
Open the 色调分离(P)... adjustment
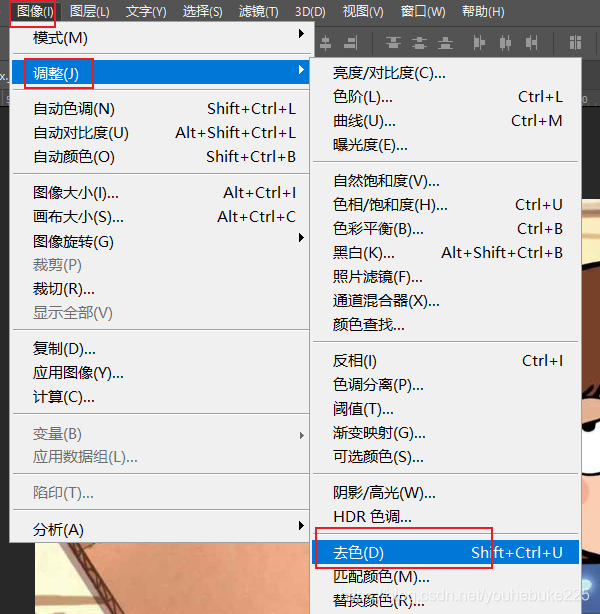coord(446,385)
